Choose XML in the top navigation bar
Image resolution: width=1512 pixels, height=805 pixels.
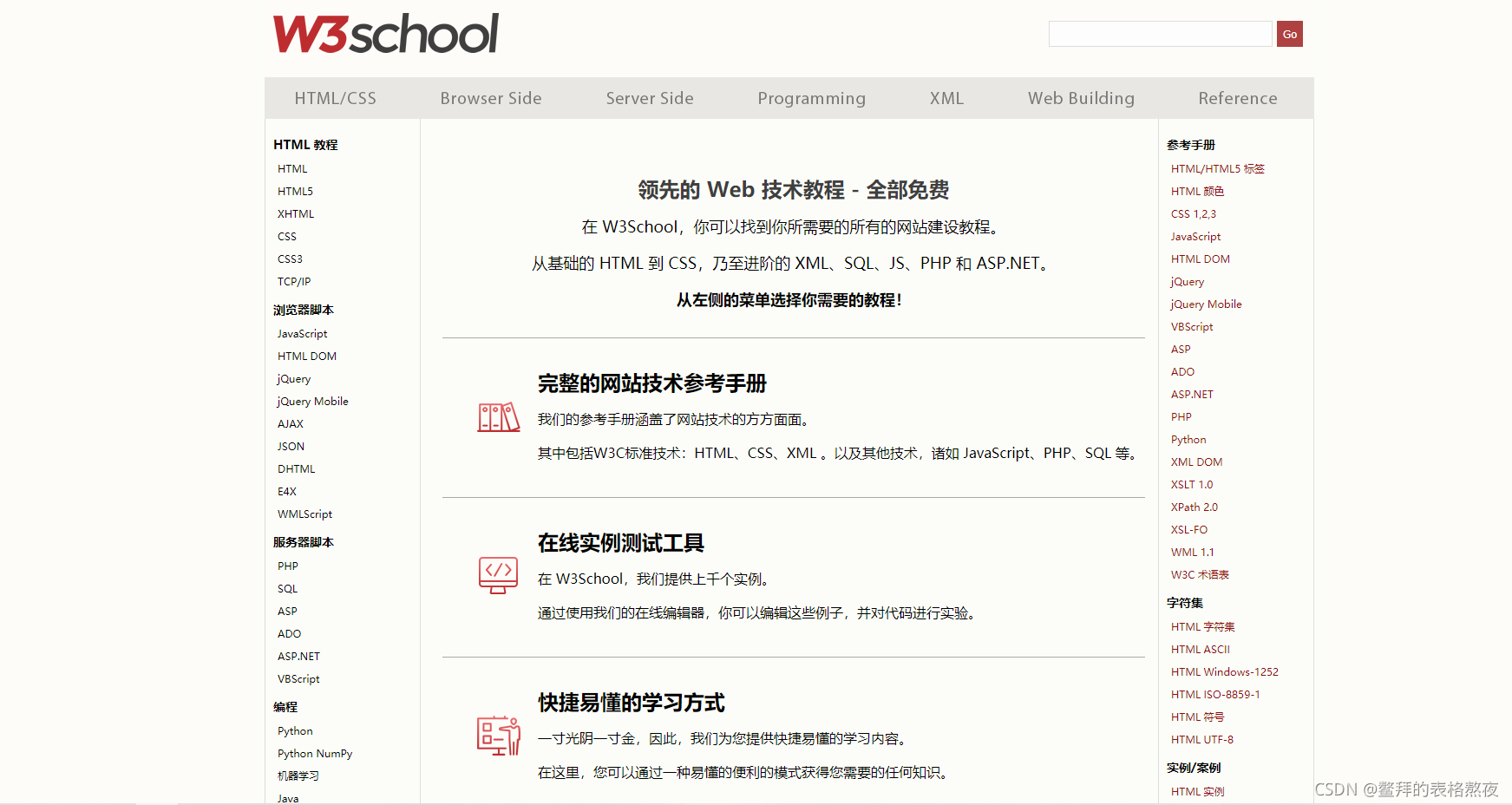pos(947,98)
